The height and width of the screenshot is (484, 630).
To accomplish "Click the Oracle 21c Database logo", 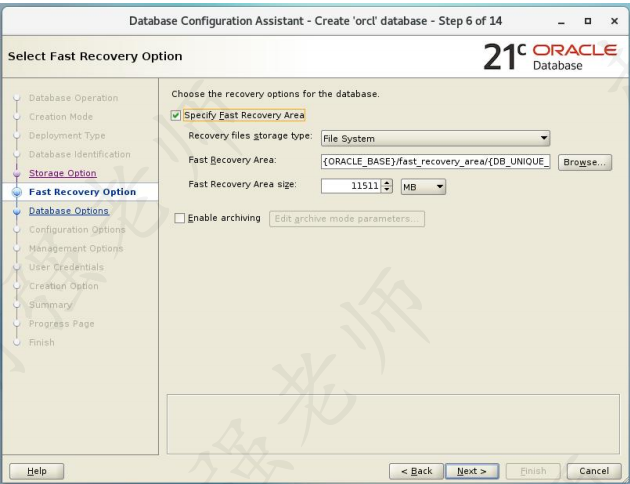I will coord(550,57).
